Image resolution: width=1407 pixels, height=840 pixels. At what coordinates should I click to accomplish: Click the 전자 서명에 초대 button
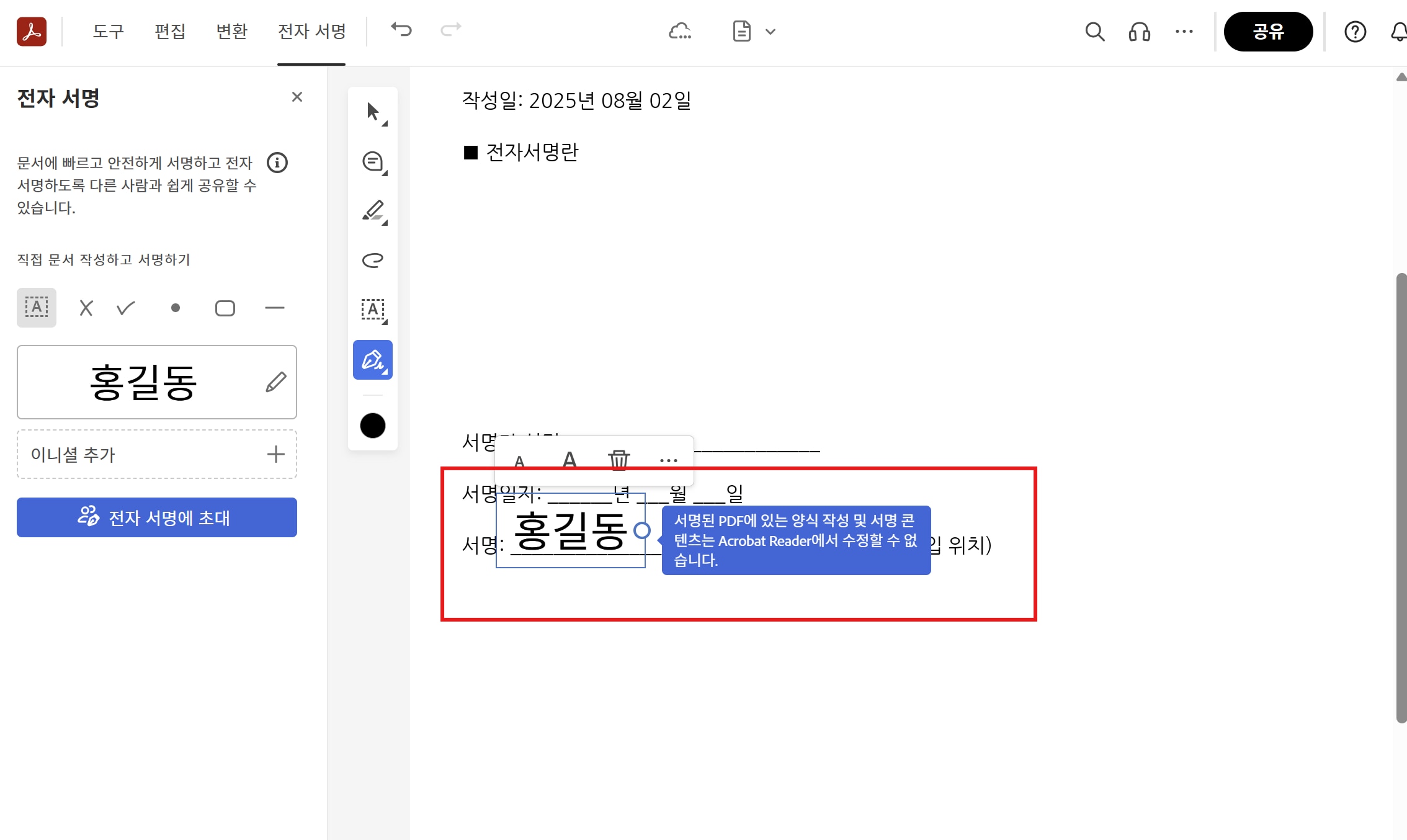(x=156, y=517)
